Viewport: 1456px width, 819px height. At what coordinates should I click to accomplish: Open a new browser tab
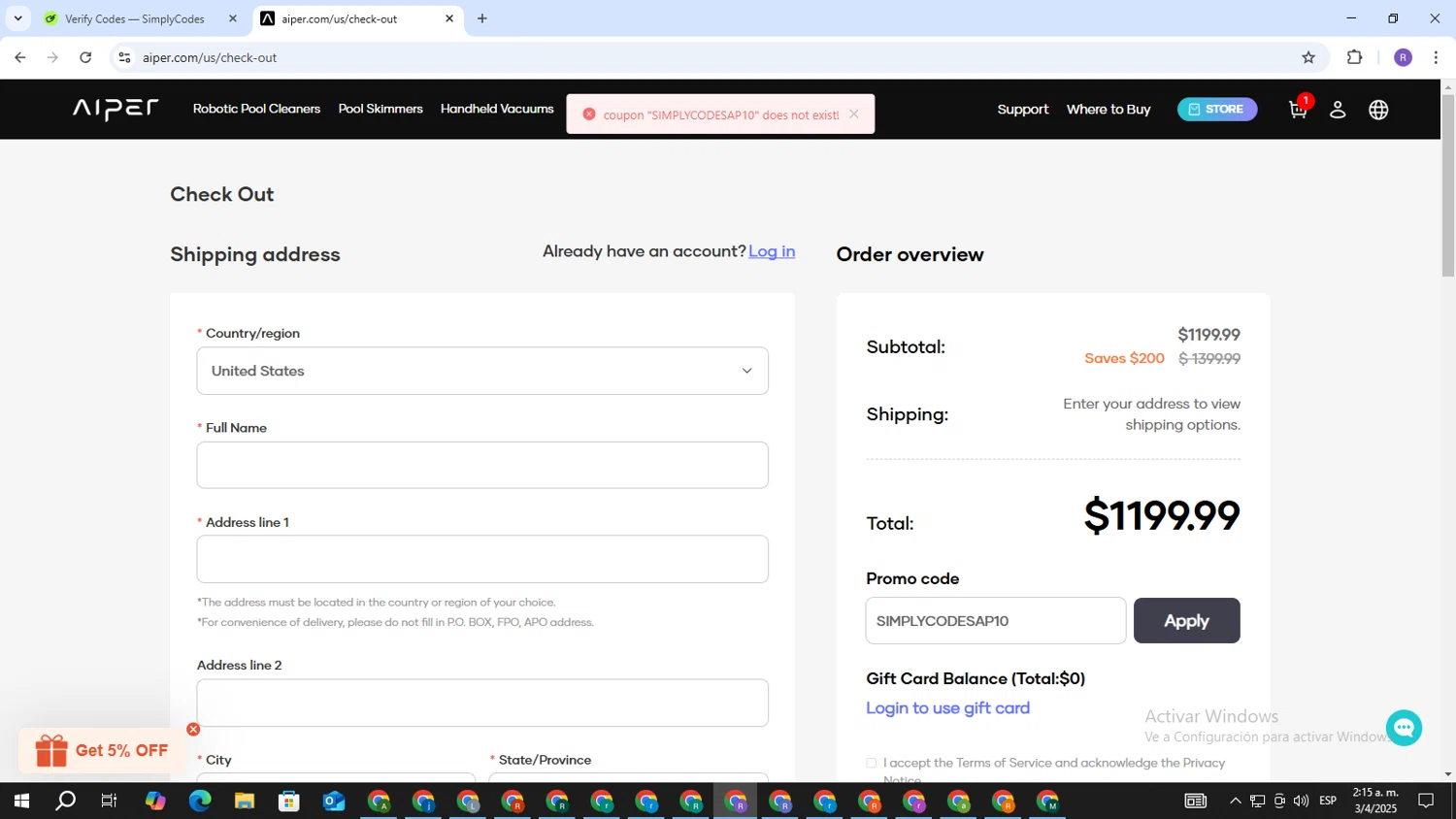click(482, 18)
